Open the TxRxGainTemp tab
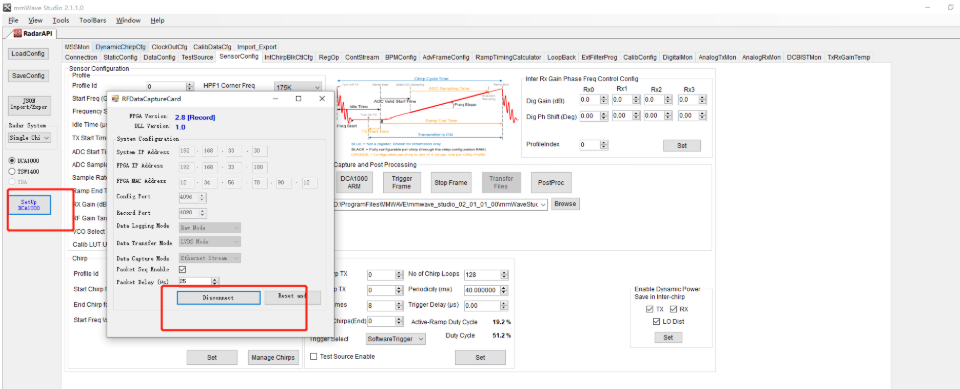Screen dimensions: 960x389 point(848,57)
